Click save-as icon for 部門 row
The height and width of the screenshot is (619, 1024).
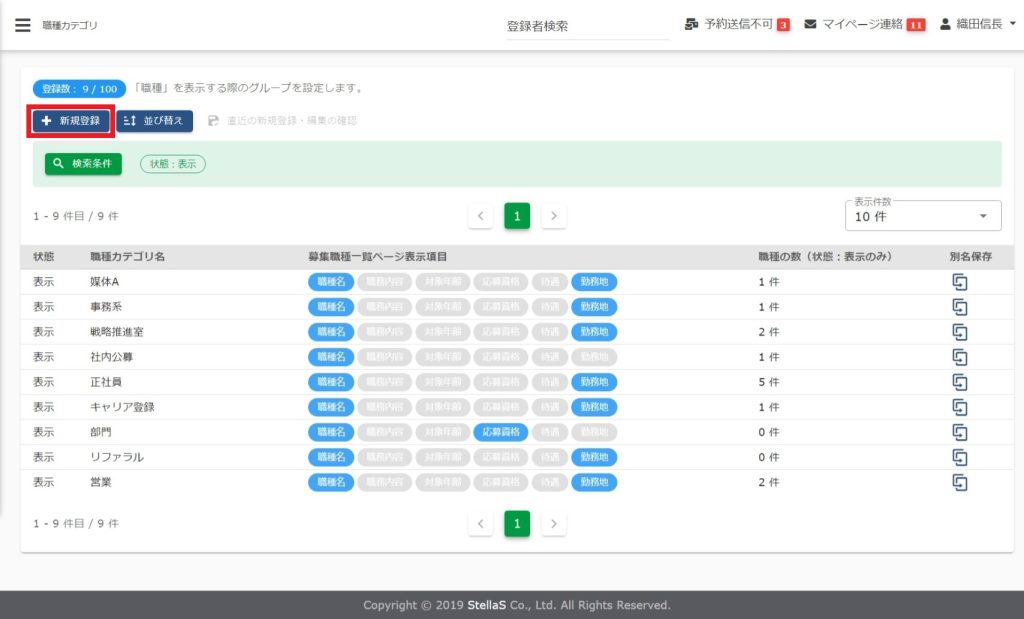coord(960,433)
